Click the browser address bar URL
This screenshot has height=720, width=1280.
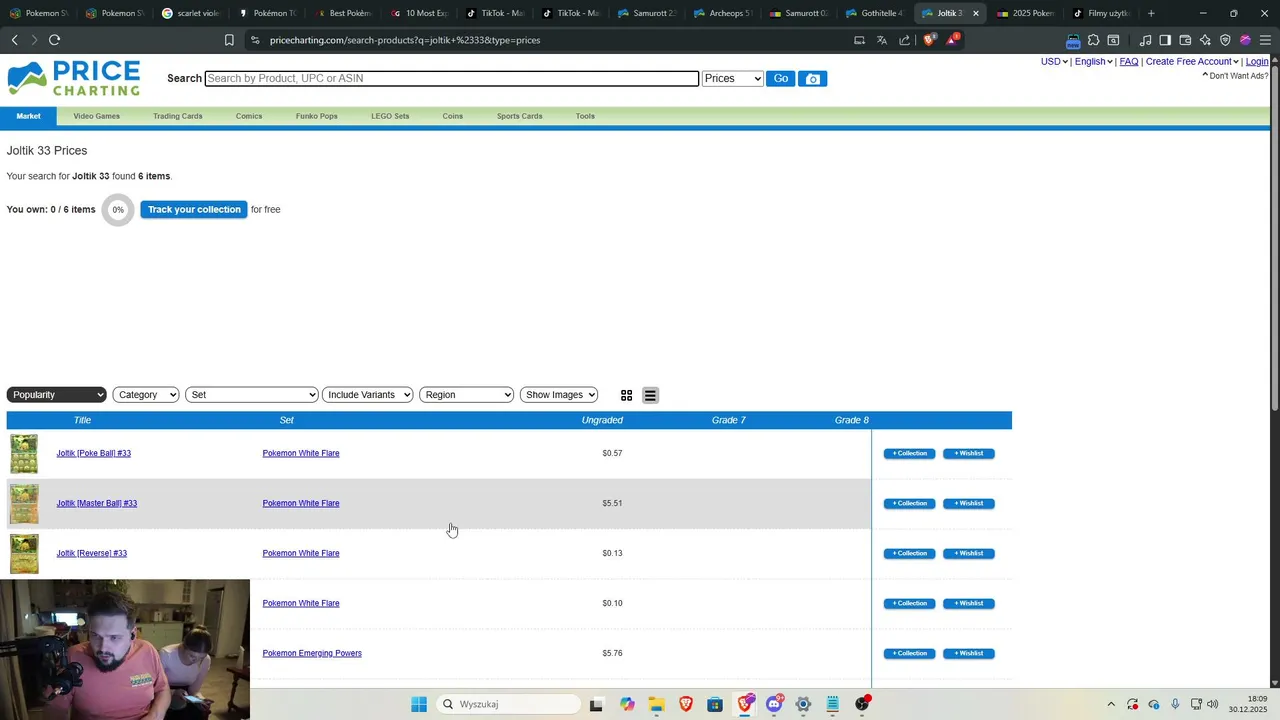tap(405, 40)
